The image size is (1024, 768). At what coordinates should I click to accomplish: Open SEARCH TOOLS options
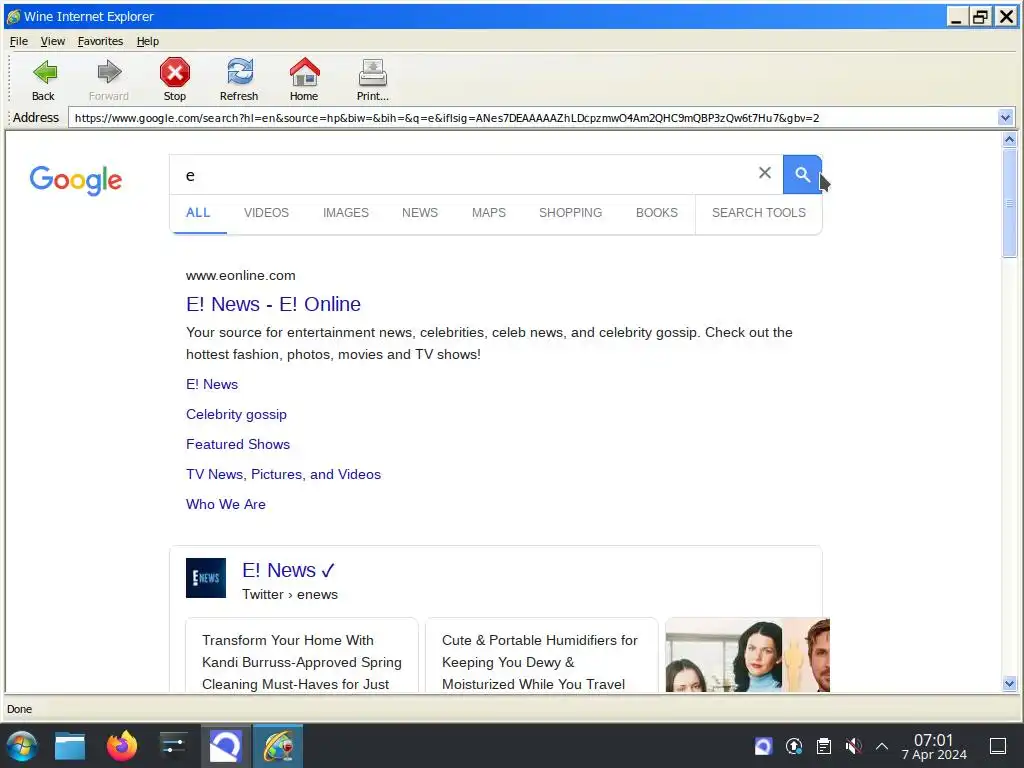point(758,213)
